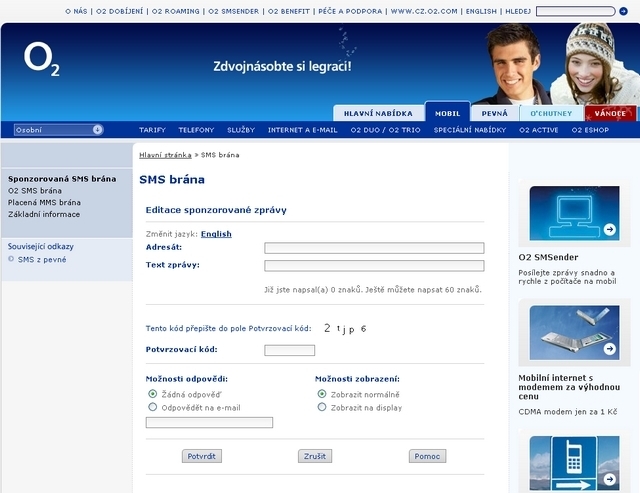The image size is (640, 493).
Task: Open the O2 SMSENDER top link
Action: (x=234, y=11)
